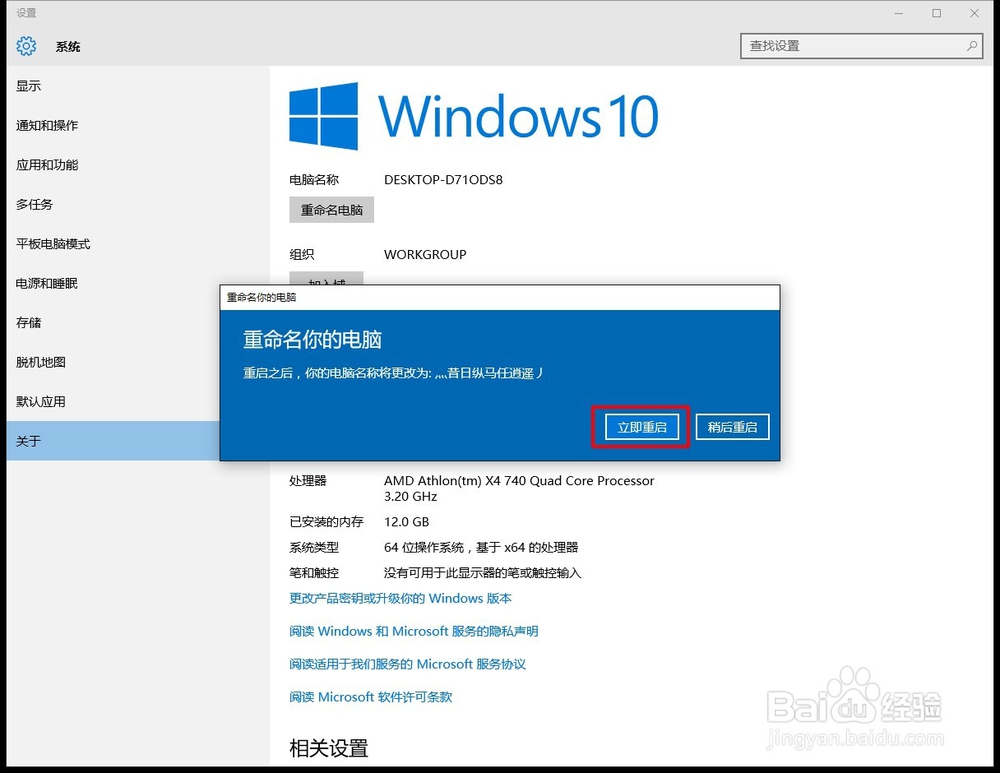1000x773 pixels.
Task: Close the Settings window
Action: (x=974, y=13)
